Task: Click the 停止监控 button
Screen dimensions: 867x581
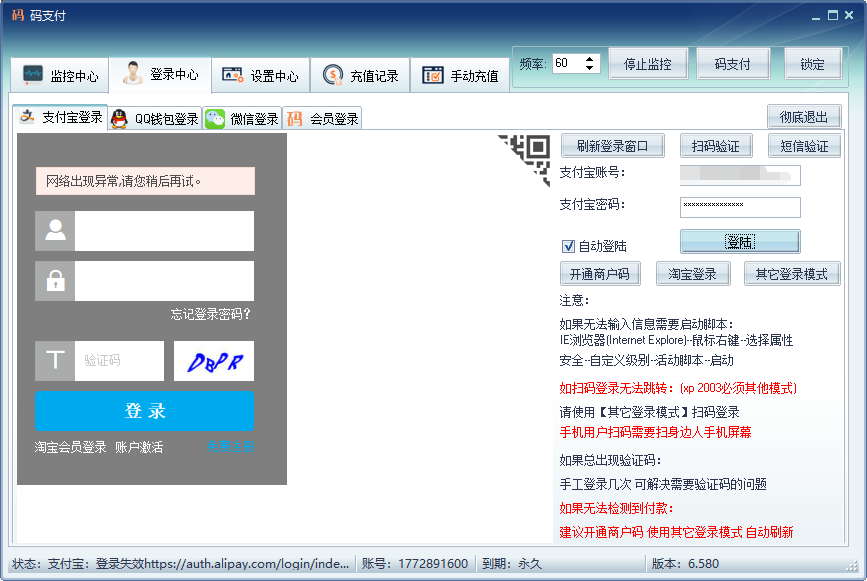Action: [648, 64]
